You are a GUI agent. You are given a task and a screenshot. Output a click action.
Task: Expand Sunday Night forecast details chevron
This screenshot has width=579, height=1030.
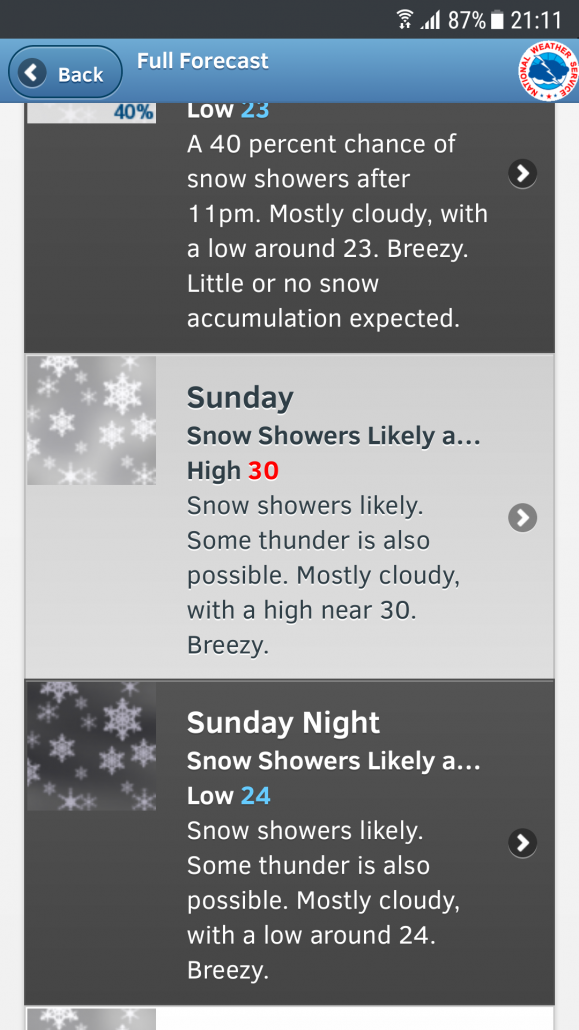pyautogui.click(x=522, y=843)
